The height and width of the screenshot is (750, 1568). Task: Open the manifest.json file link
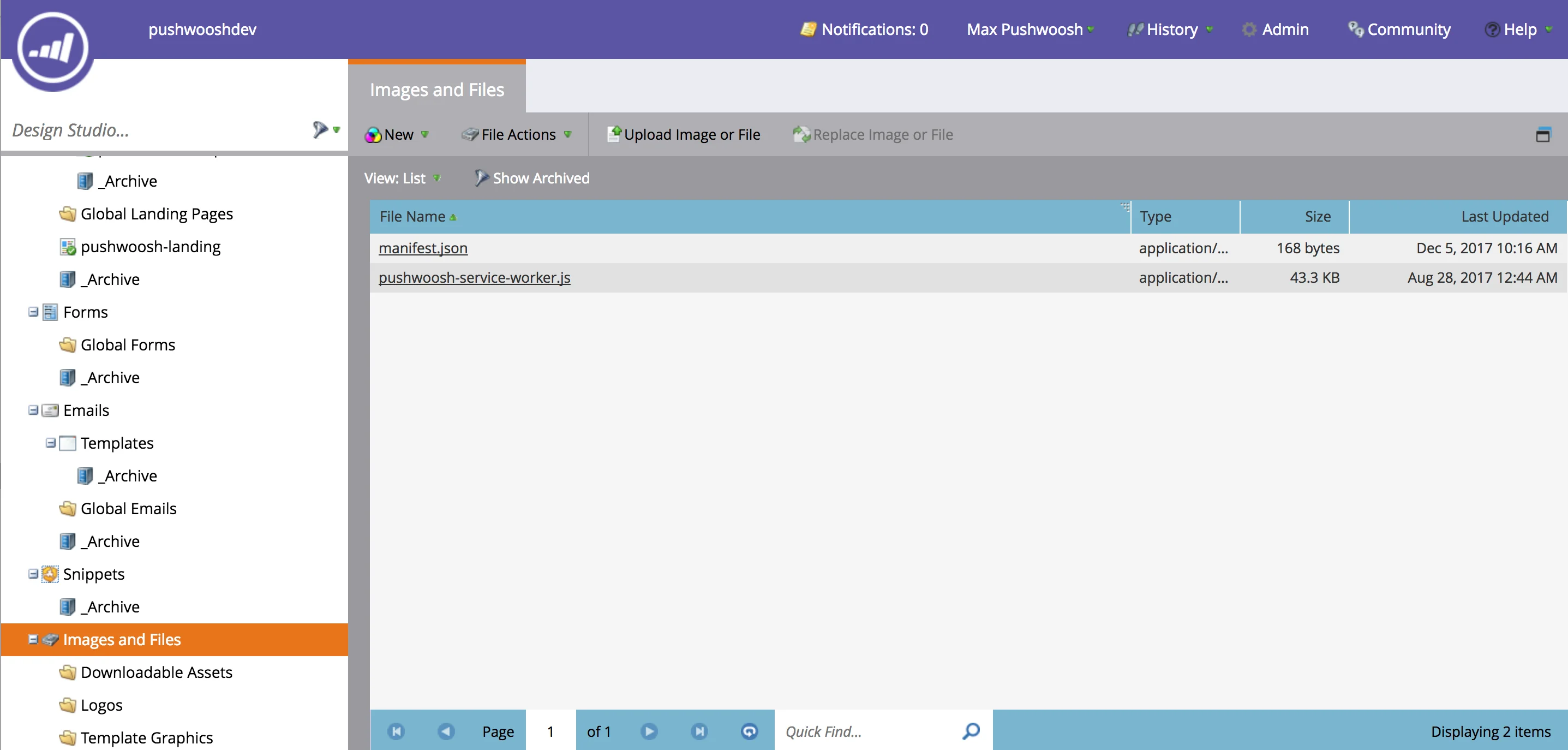(x=423, y=248)
